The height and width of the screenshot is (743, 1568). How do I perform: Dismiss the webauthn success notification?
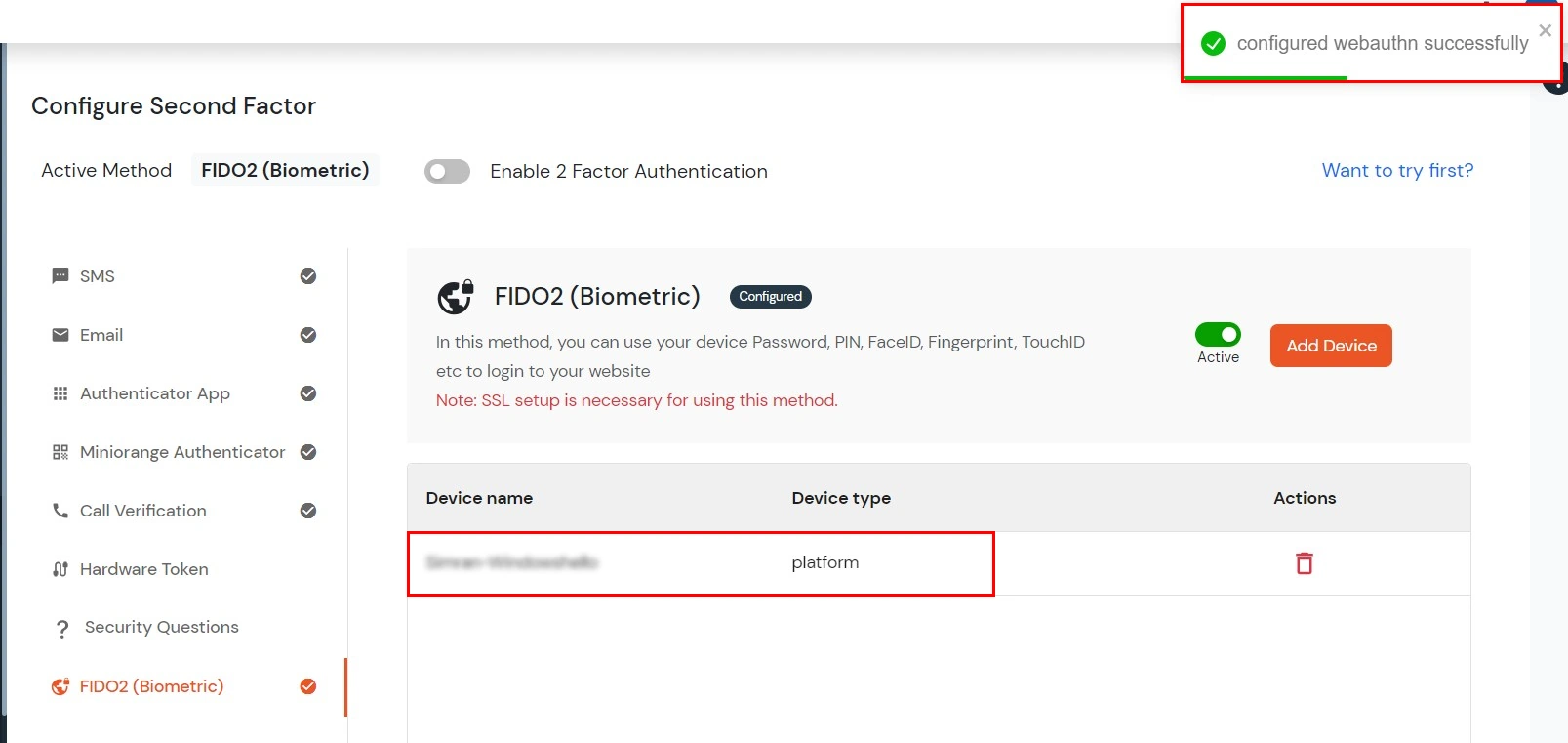click(x=1545, y=31)
